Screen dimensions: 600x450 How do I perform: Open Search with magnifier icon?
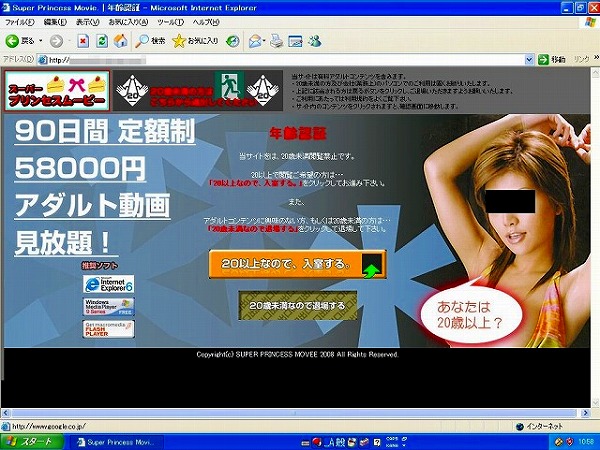(150, 41)
